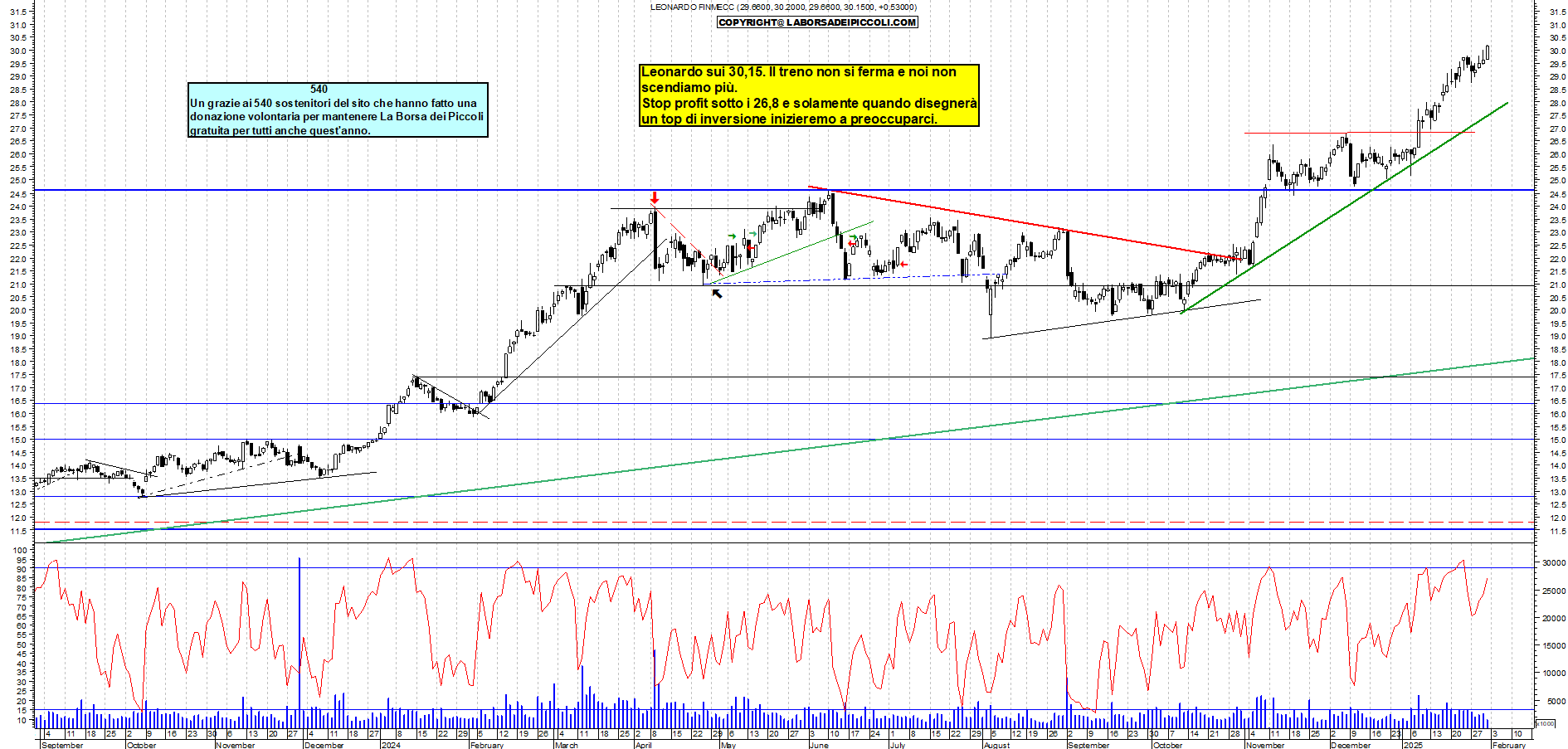The height and width of the screenshot is (749, 1568).
Task: Click the 15000 volume scale value
Action: coord(1553,645)
